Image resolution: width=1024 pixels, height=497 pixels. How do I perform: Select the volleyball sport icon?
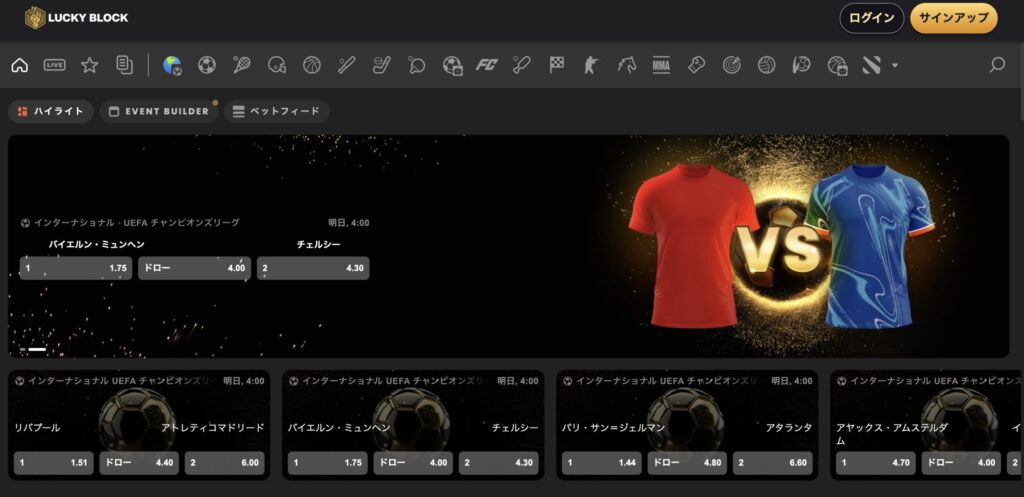[766, 65]
